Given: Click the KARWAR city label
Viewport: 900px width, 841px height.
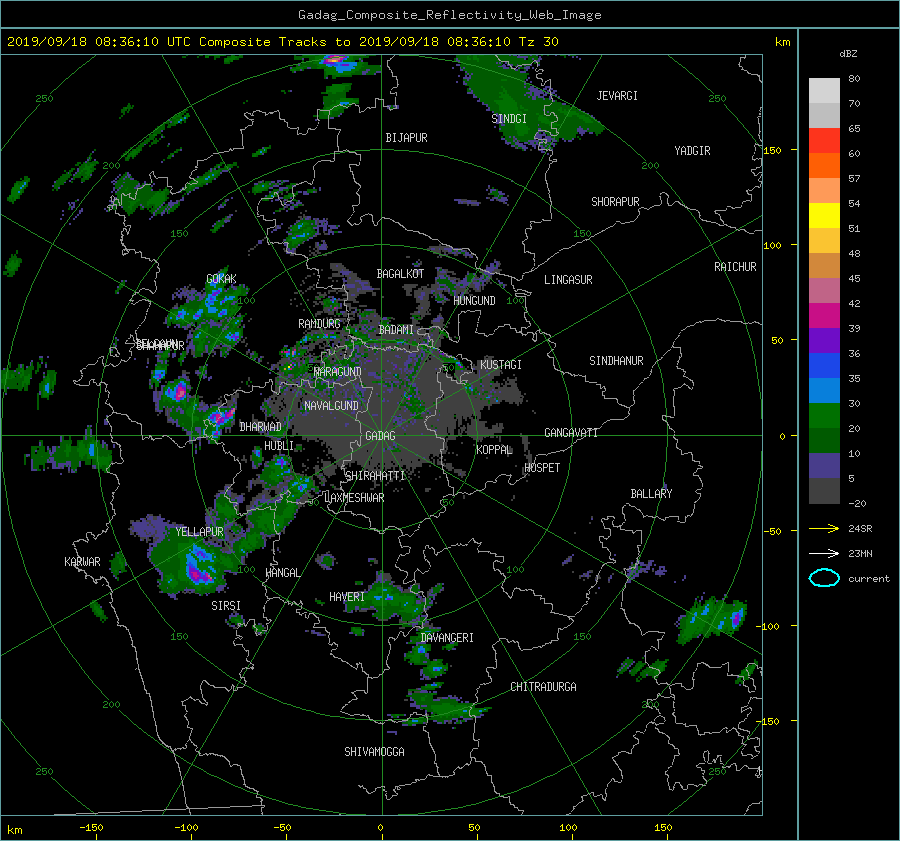Looking at the screenshot, I should coord(82,562).
